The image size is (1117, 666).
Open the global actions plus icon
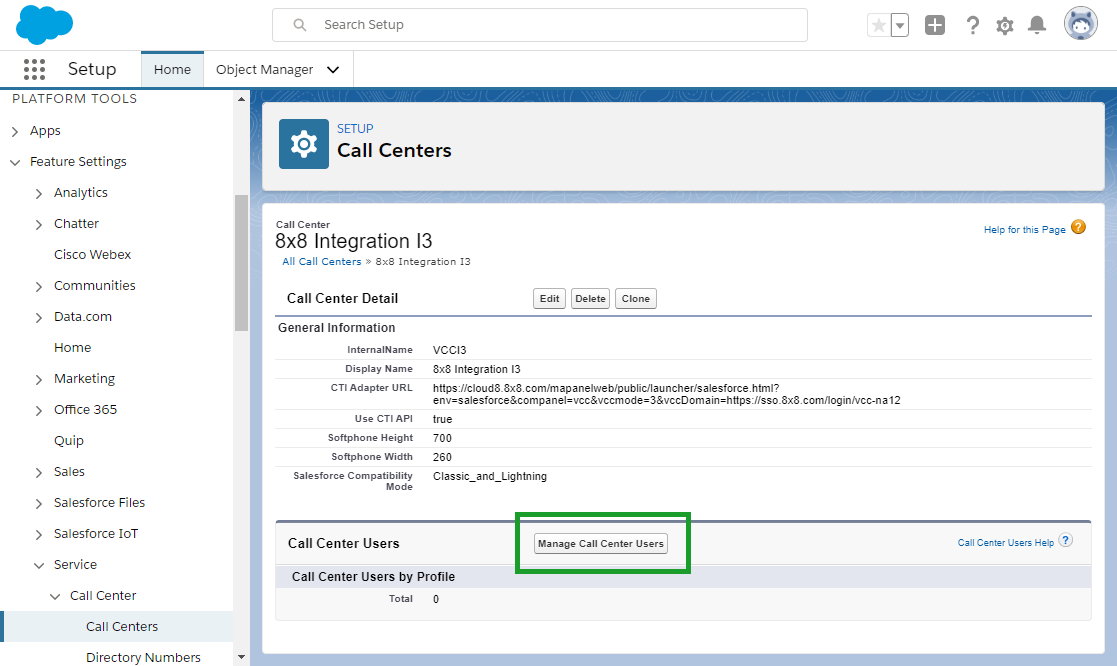click(x=935, y=25)
